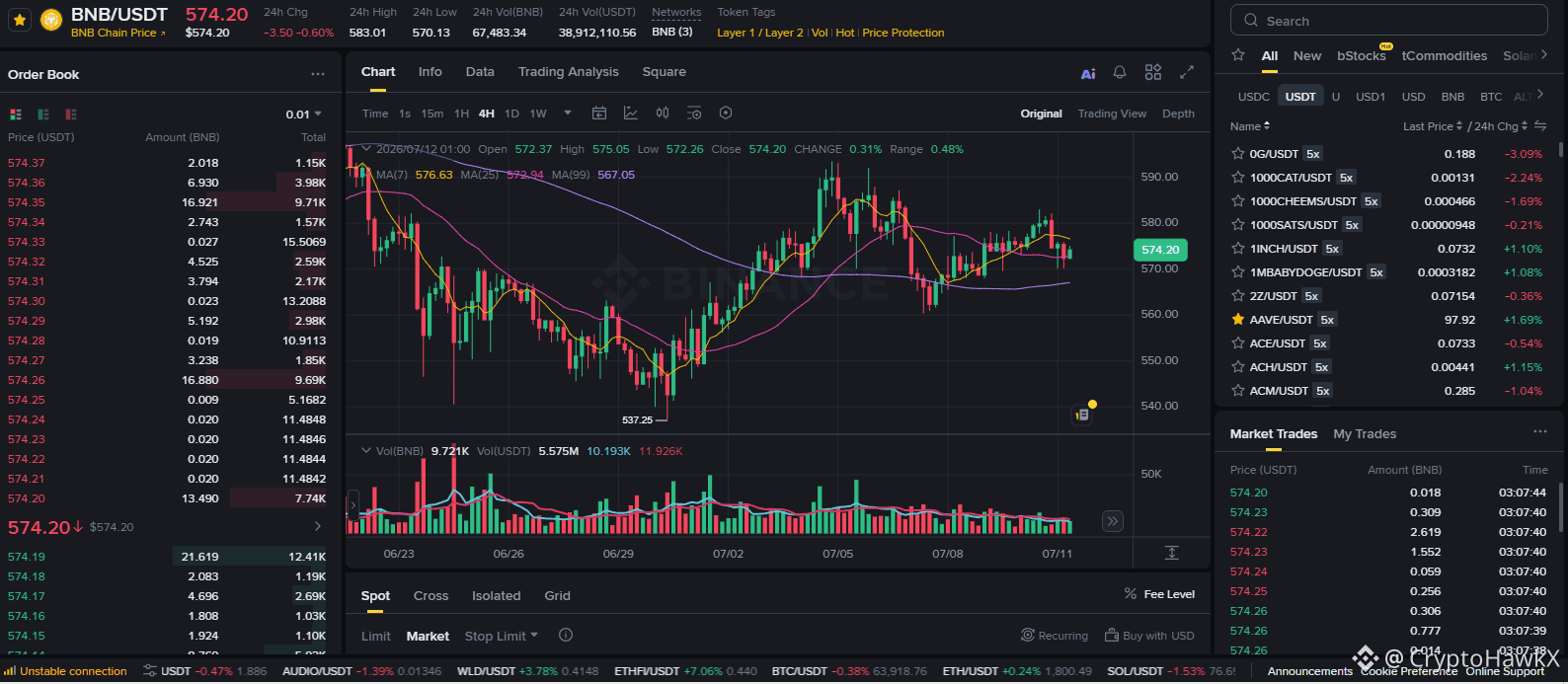Open the Square tab

point(664,72)
